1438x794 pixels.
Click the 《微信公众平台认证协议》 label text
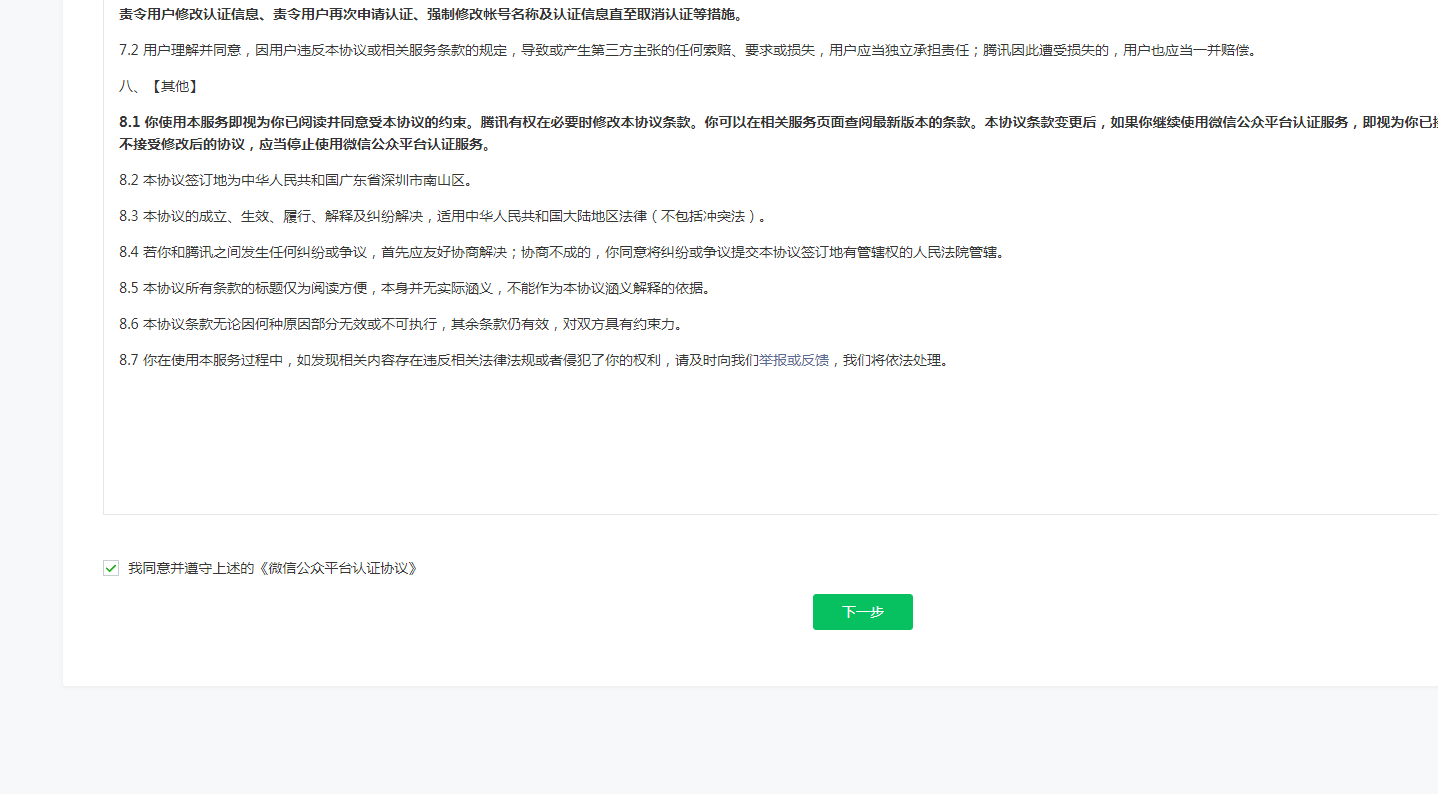(337, 568)
